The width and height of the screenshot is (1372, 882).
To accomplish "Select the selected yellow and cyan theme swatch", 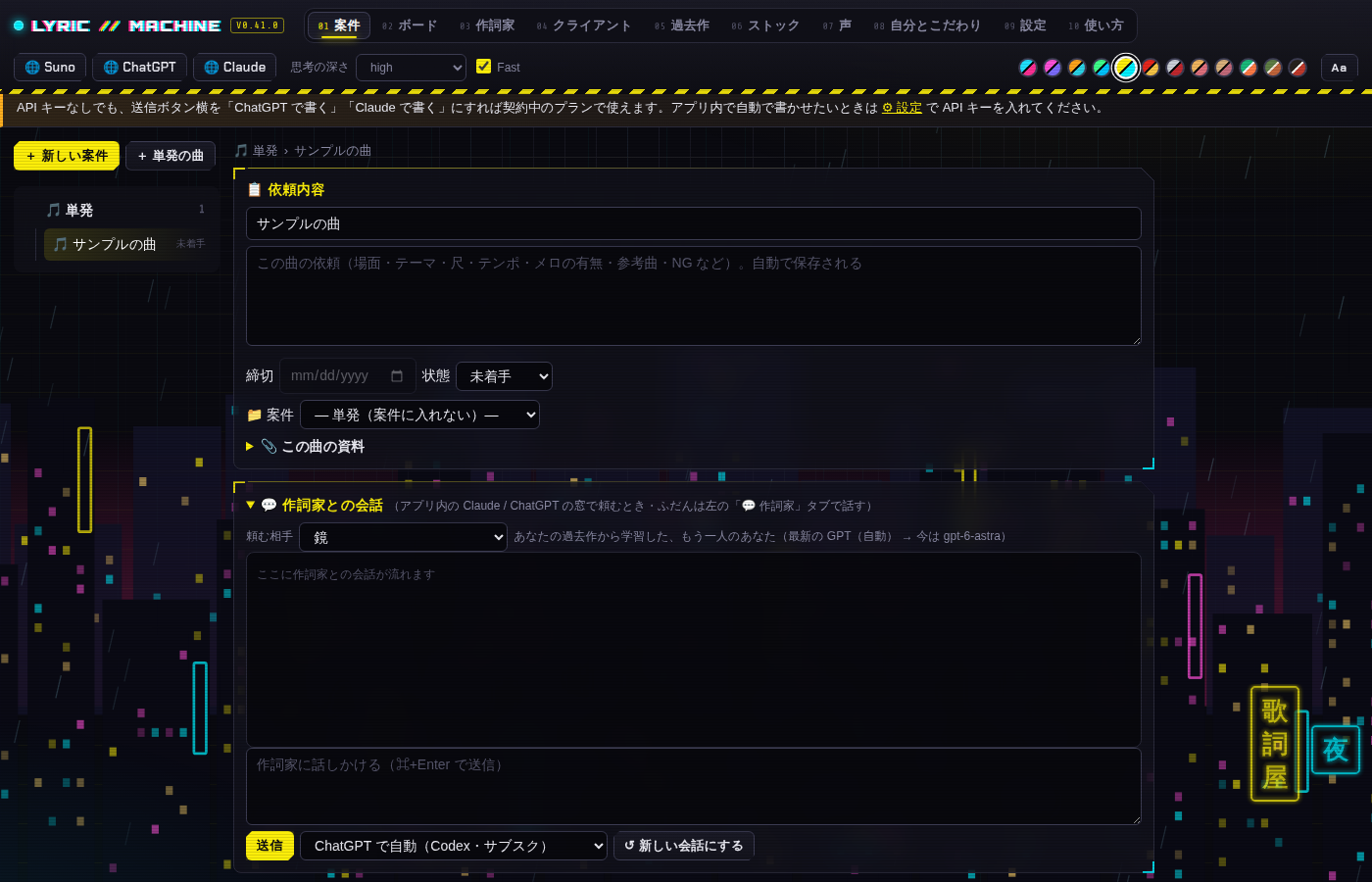I will tap(1126, 68).
